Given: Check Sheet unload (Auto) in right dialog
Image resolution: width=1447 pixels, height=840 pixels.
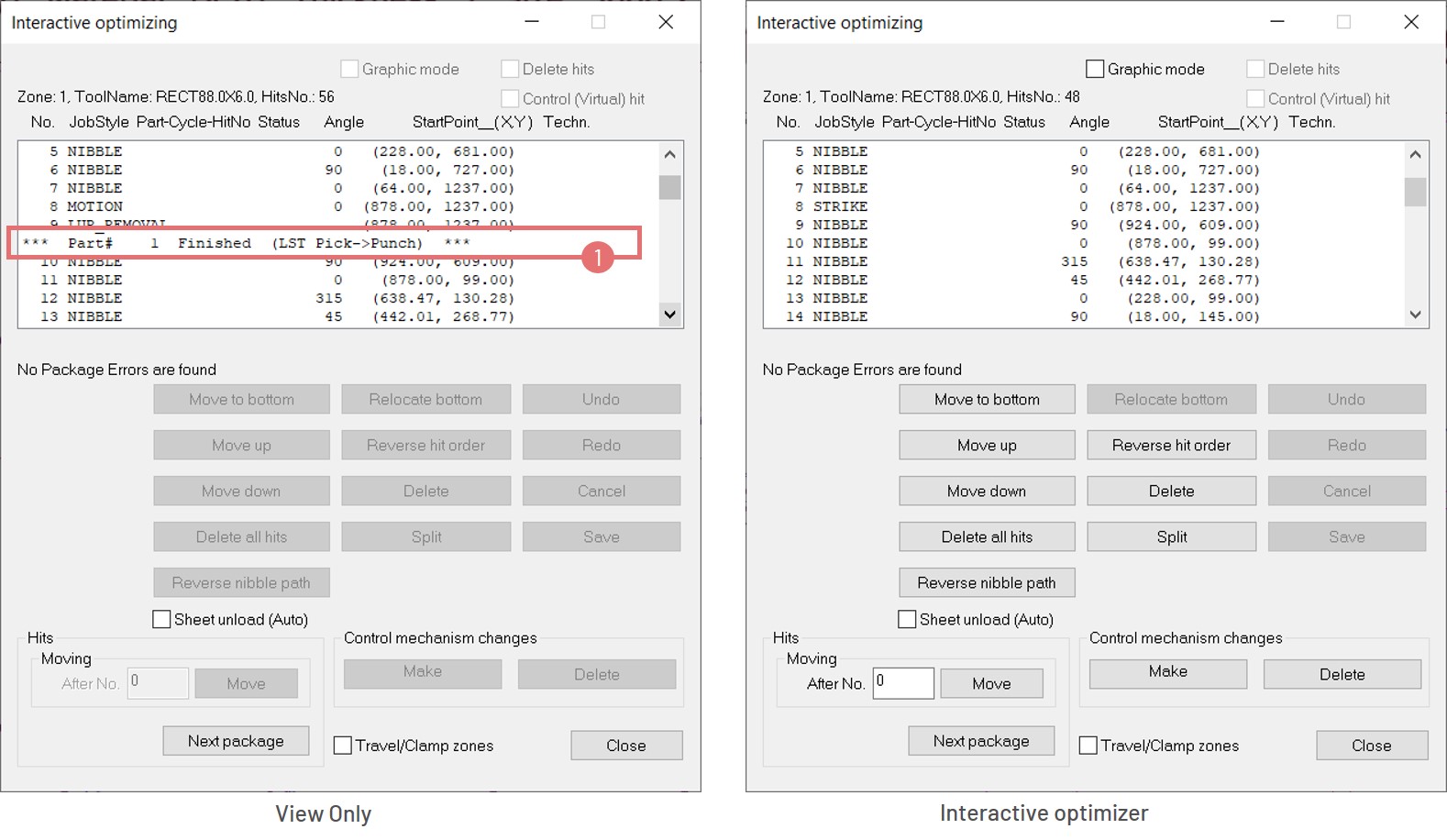Looking at the screenshot, I should 907,619.
